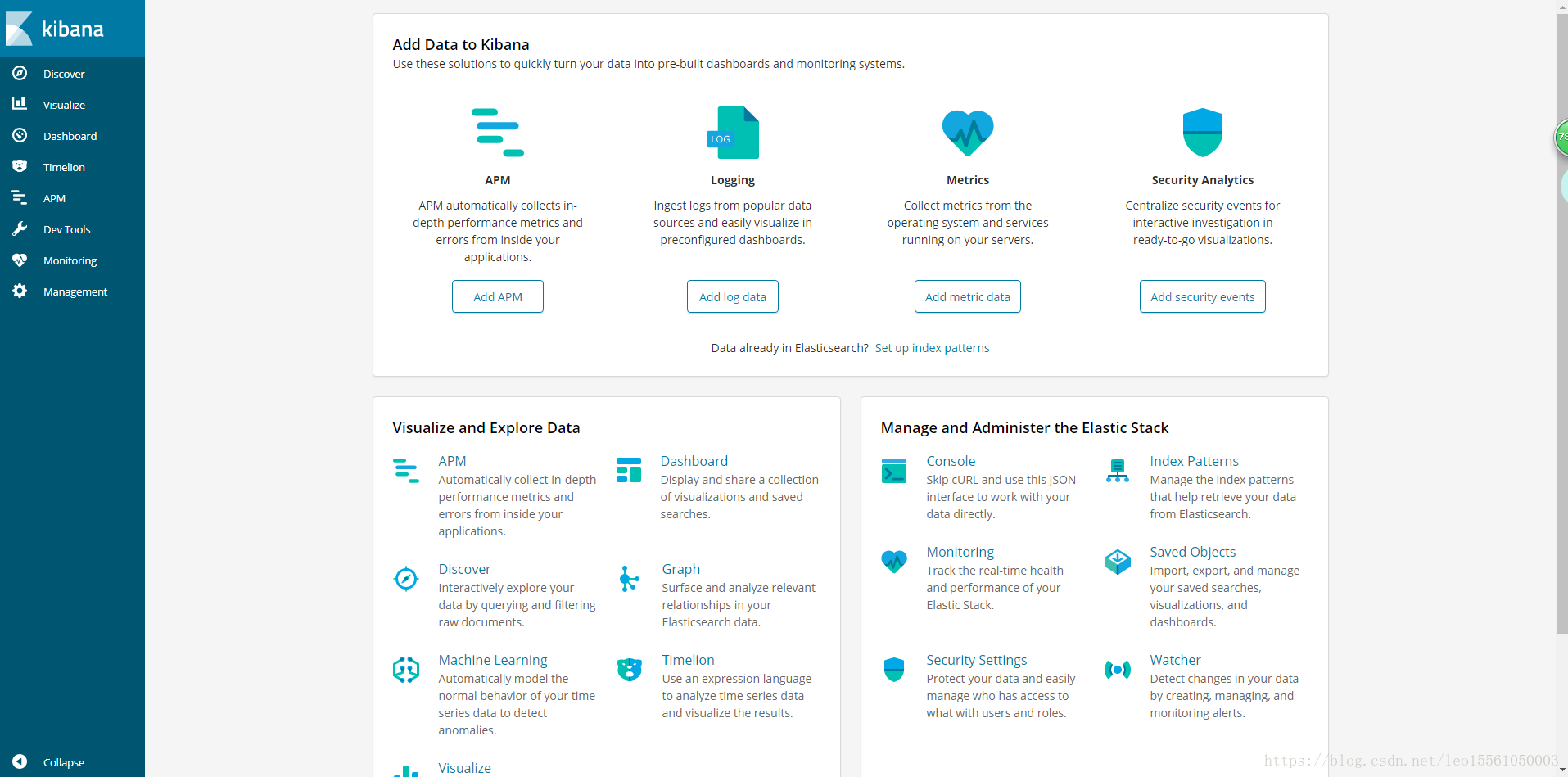The height and width of the screenshot is (777, 1568).
Task: Select Timelion in the sidebar menu
Action: click(x=64, y=167)
